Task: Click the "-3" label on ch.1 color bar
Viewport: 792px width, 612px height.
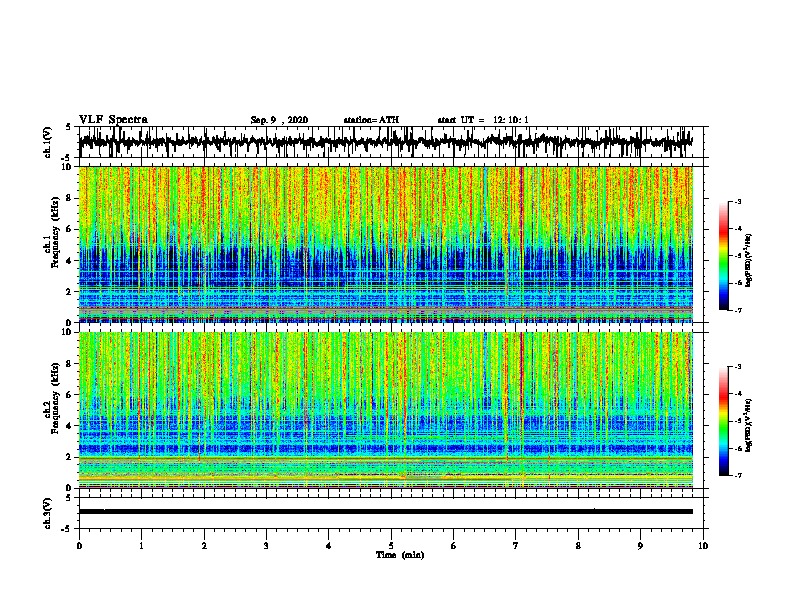Action: 738,201
